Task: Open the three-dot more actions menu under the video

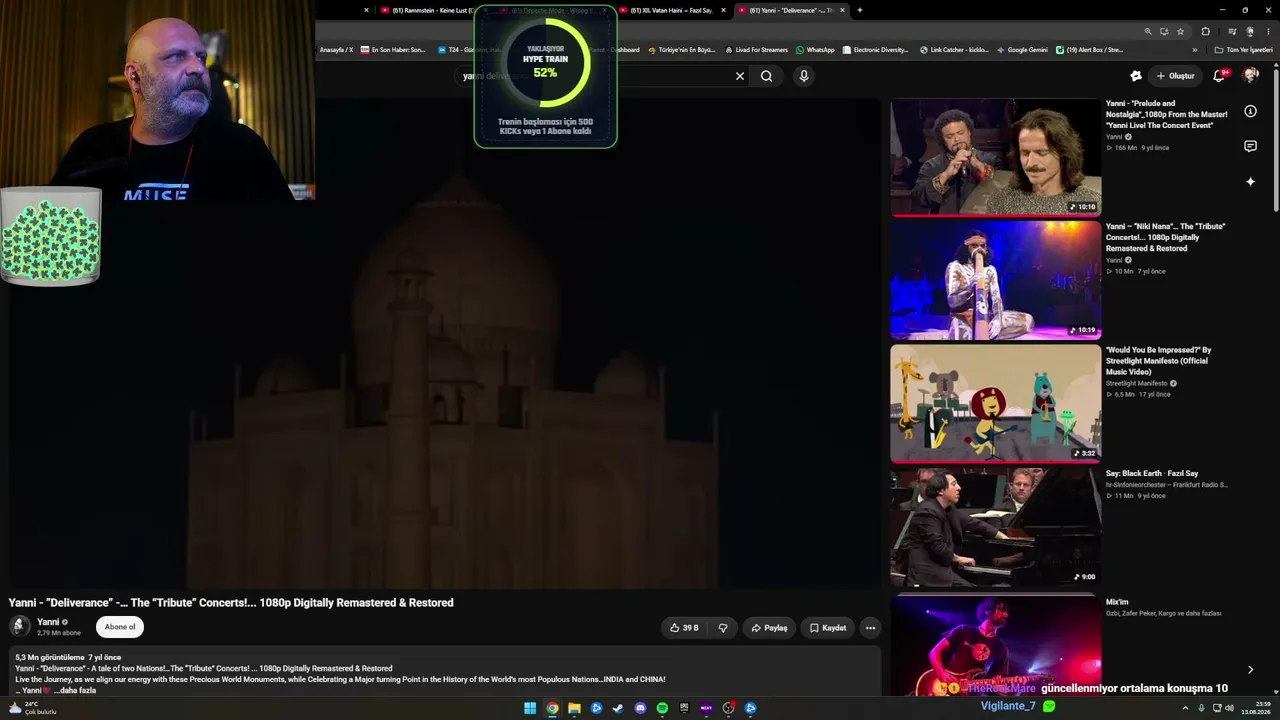Action: (x=870, y=628)
